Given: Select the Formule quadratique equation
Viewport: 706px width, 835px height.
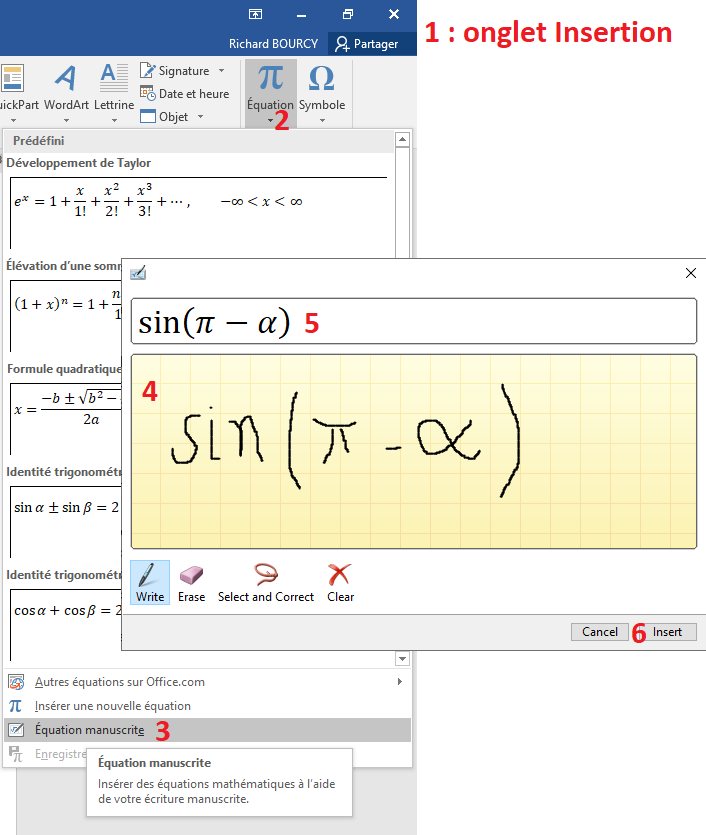Looking at the screenshot, I should pyautogui.click(x=65, y=419).
